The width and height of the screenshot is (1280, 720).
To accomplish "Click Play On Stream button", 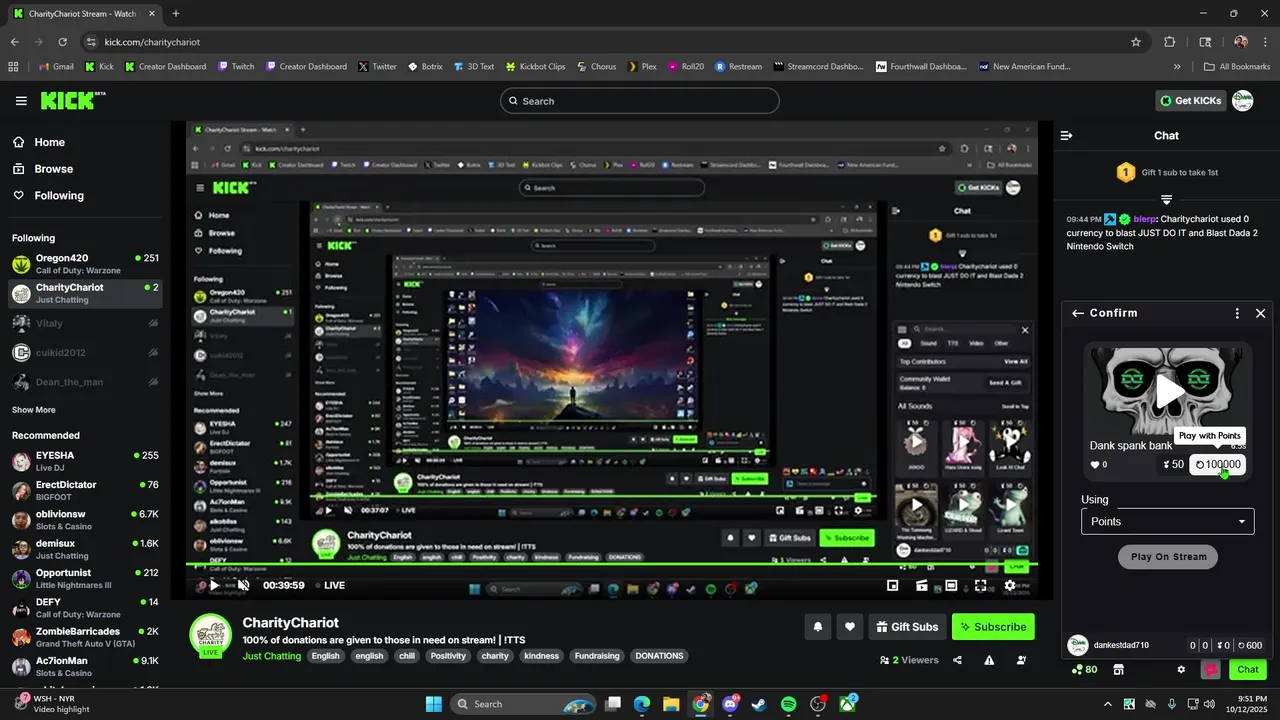I will tap(1168, 557).
